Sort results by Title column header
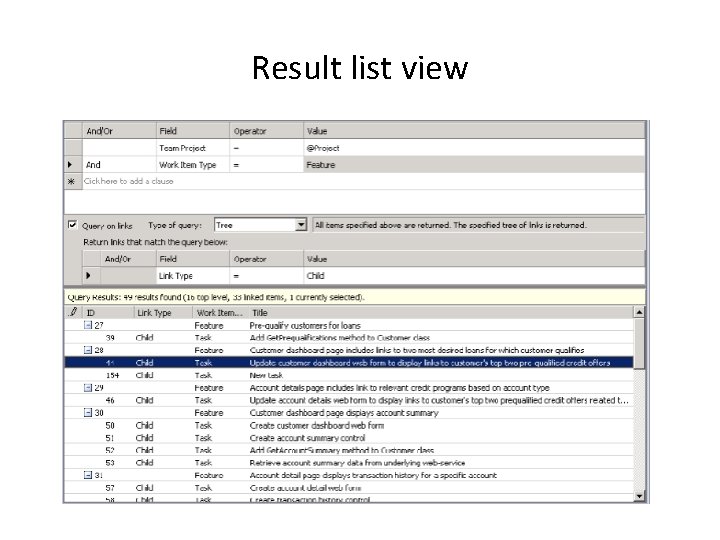720x540 pixels. tap(441, 312)
